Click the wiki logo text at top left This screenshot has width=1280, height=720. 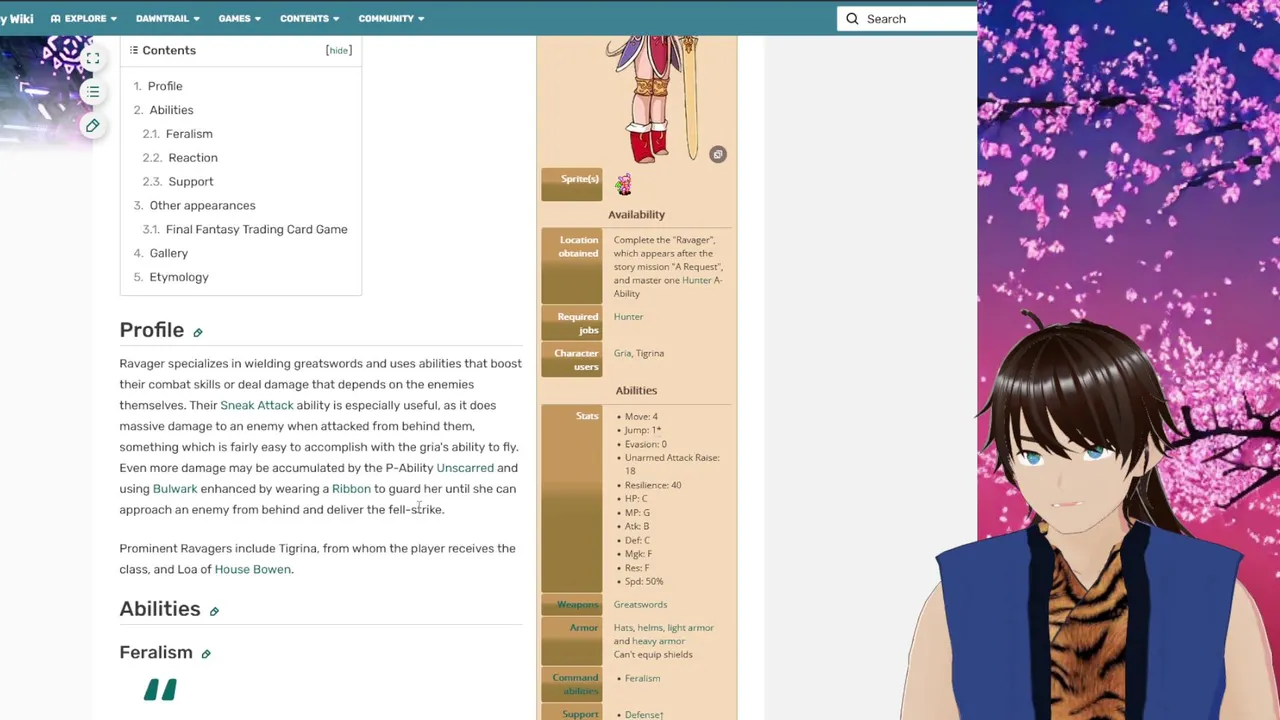(x=16, y=18)
